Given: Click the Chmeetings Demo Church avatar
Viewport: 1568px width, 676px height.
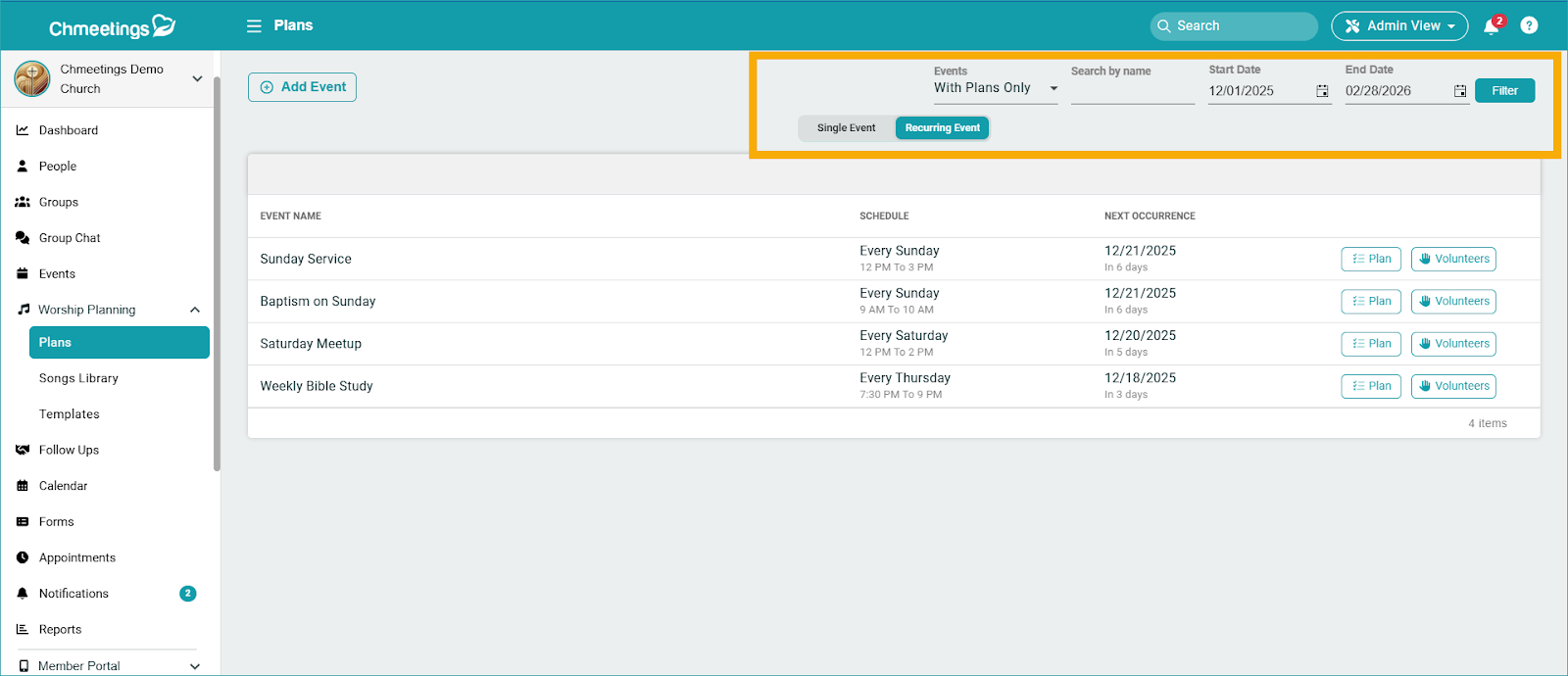Looking at the screenshot, I should (x=32, y=78).
